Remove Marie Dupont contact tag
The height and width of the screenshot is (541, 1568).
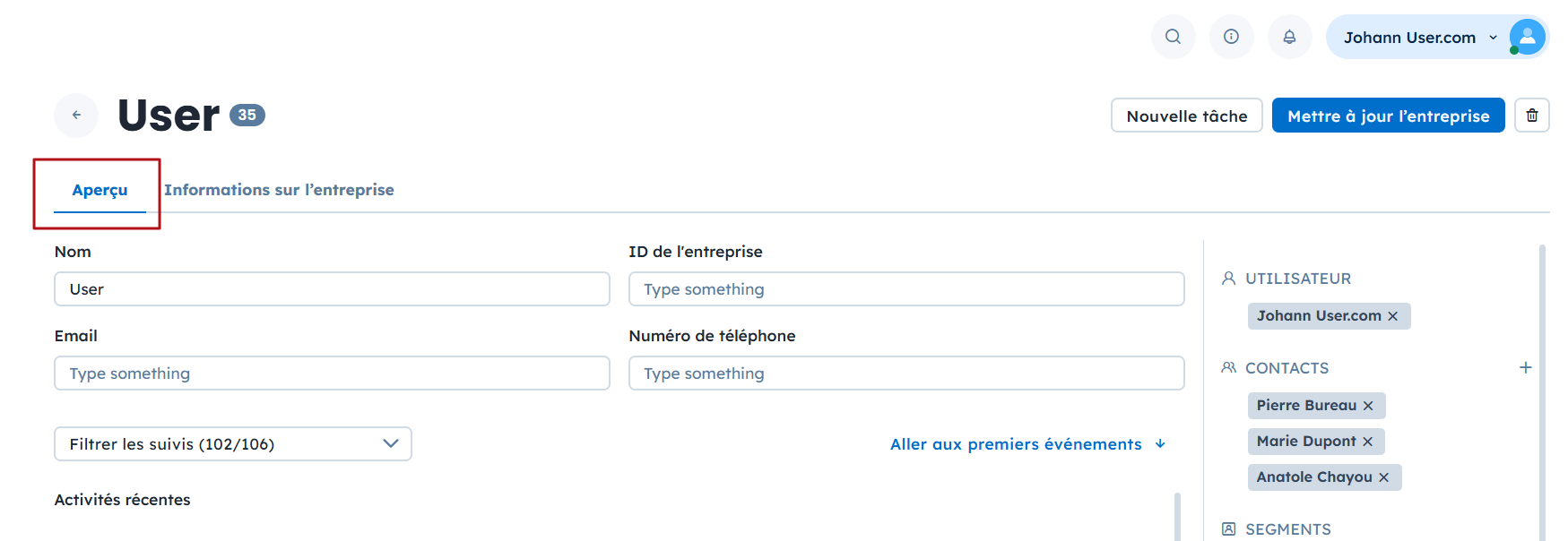click(1367, 442)
